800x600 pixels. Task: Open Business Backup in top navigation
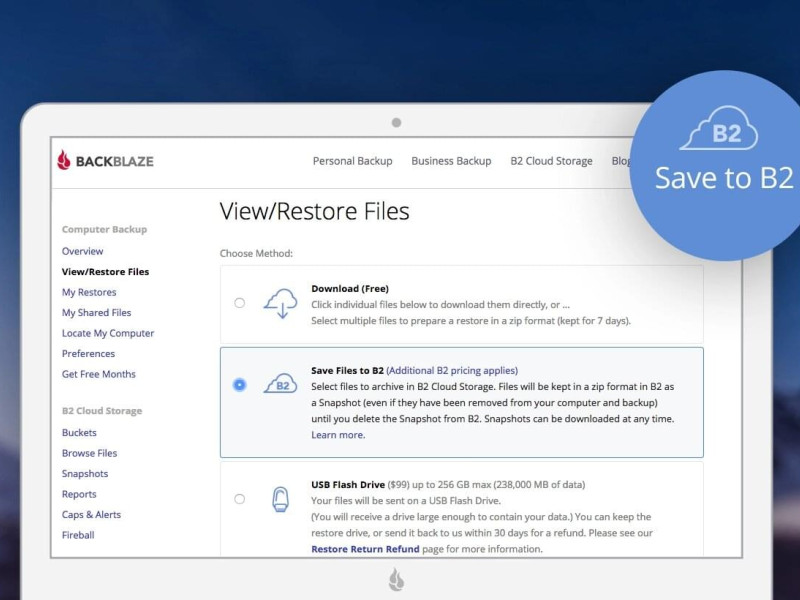click(451, 161)
